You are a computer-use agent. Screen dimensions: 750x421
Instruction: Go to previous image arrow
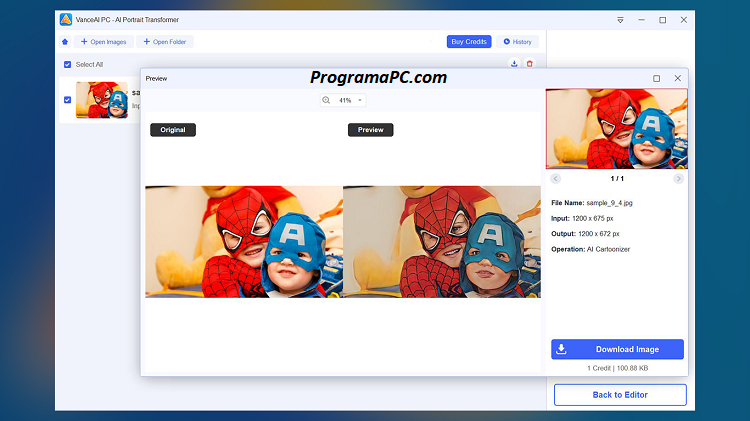pyautogui.click(x=555, y=178)
